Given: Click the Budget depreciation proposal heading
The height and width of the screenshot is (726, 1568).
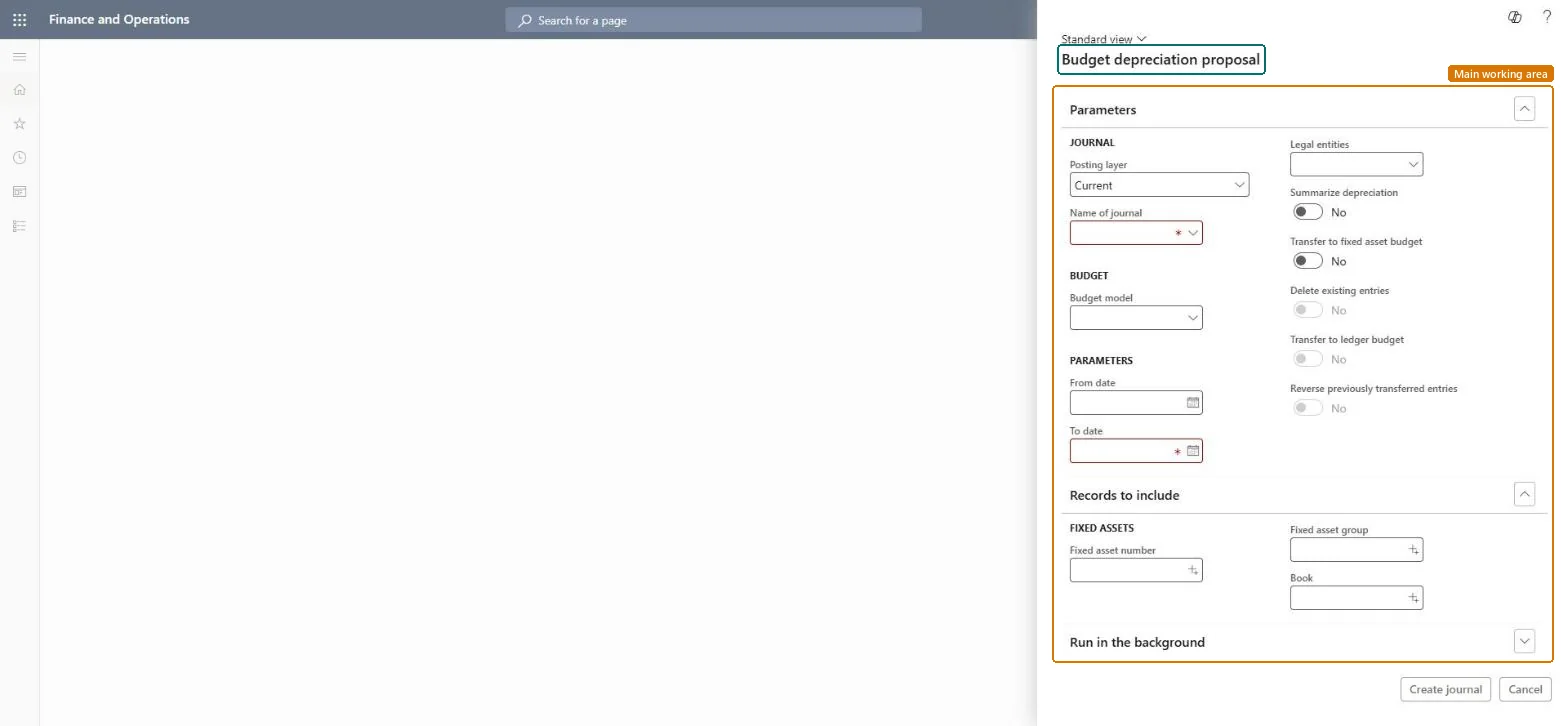Looking at the screenshot, I should [1161, 60].
